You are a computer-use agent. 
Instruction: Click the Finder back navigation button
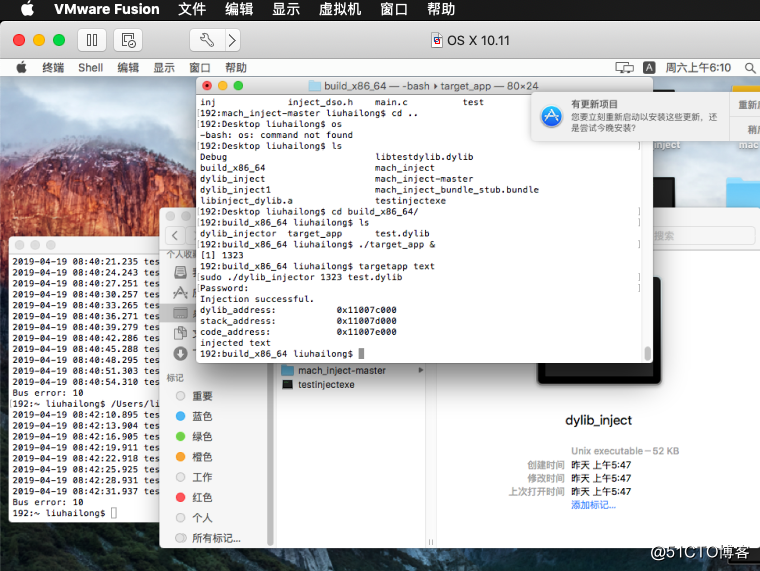[x=175, y=236]
